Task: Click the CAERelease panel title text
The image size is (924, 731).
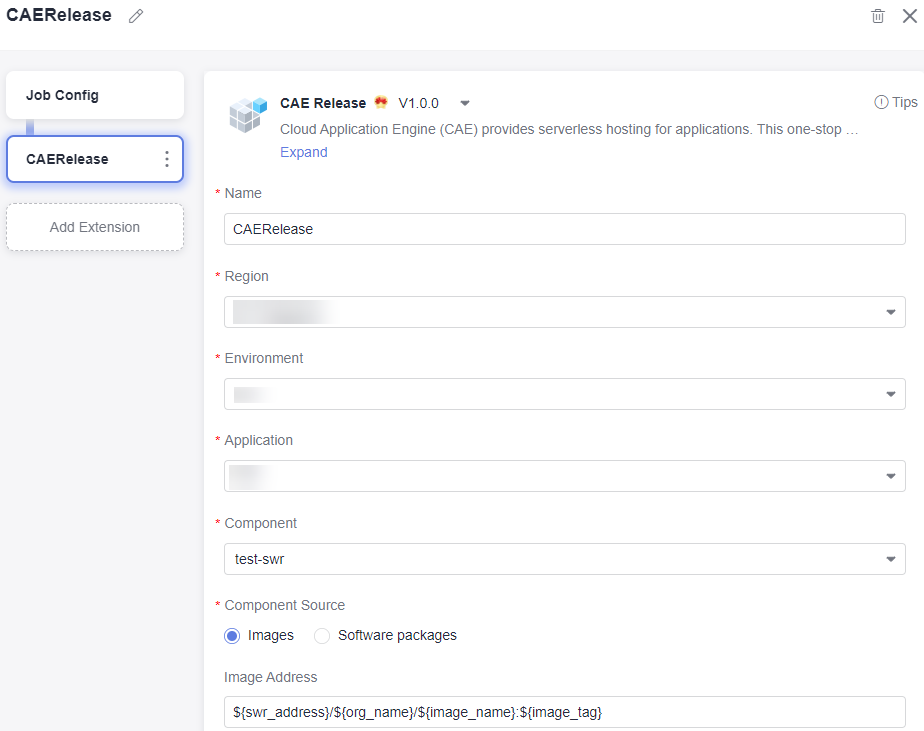Action: (x=59, y=15)
